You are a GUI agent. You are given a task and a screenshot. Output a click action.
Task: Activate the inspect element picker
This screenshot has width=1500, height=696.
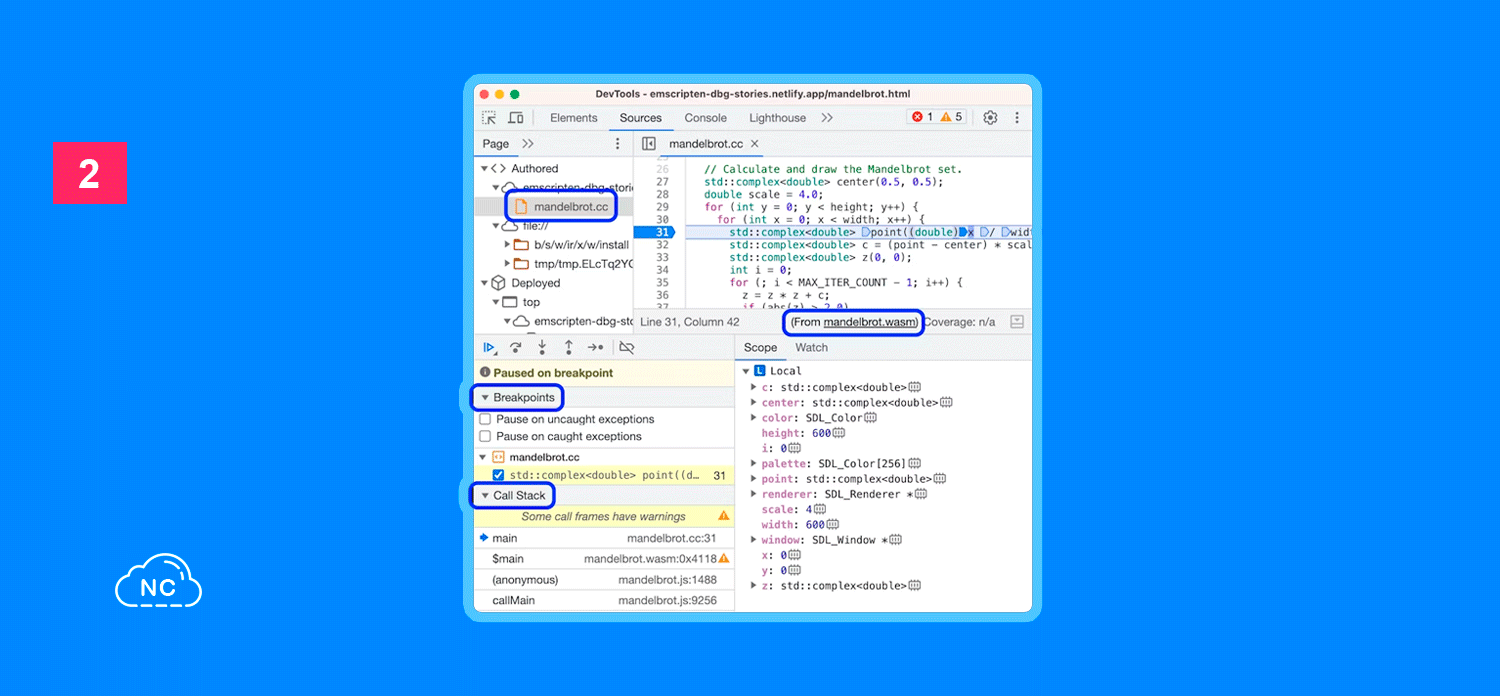(x=489, y=118)
